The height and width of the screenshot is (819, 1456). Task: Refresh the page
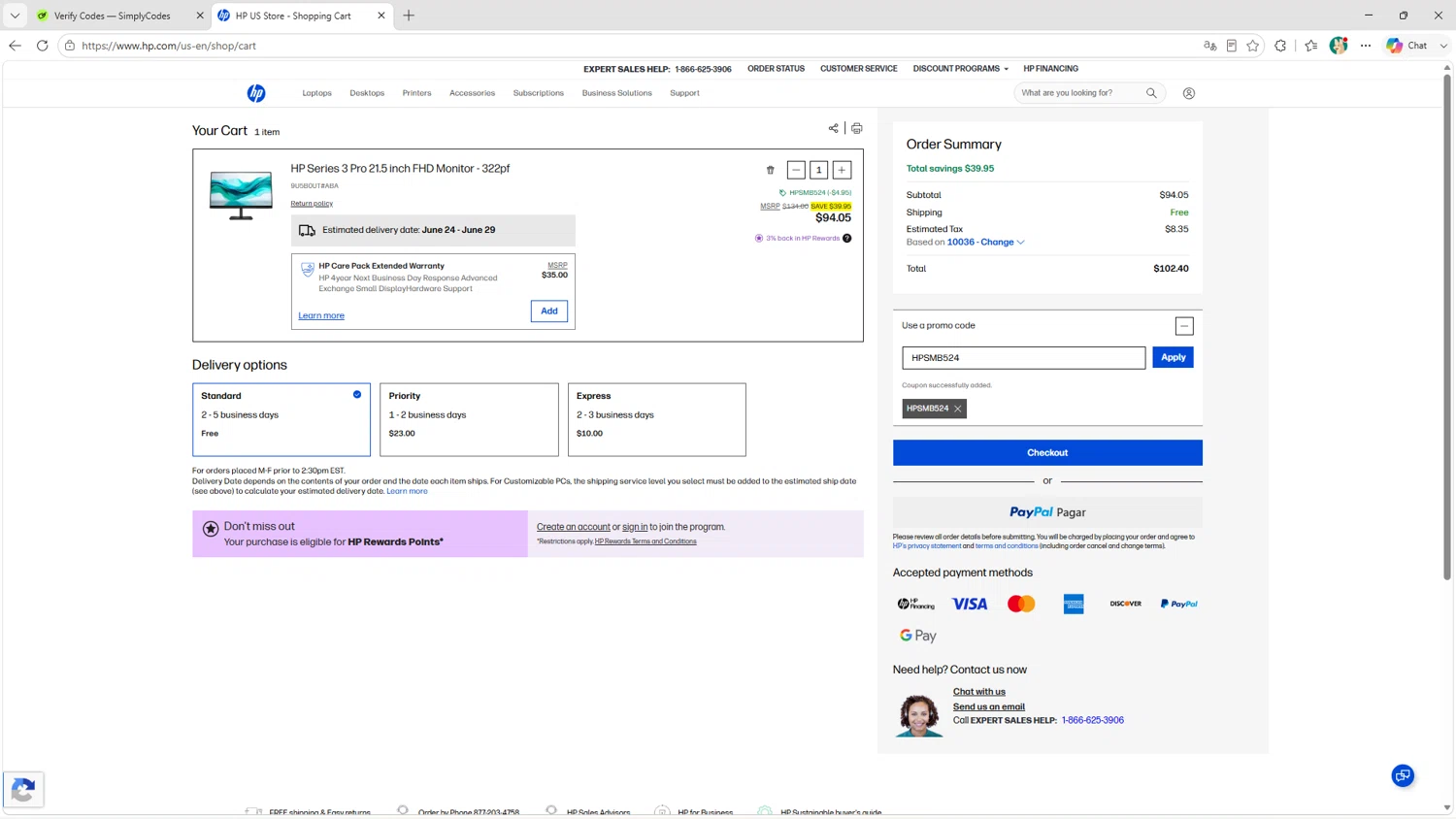(x=42, y=46)
